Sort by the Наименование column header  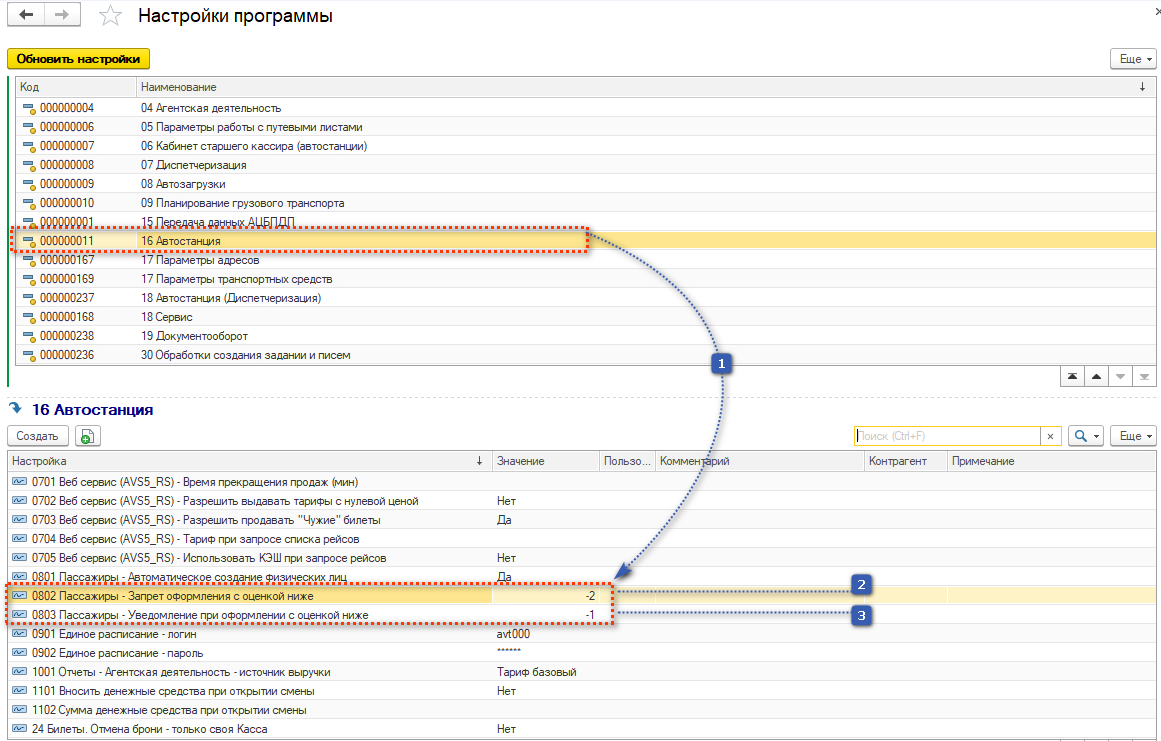(x=178, y=88)
